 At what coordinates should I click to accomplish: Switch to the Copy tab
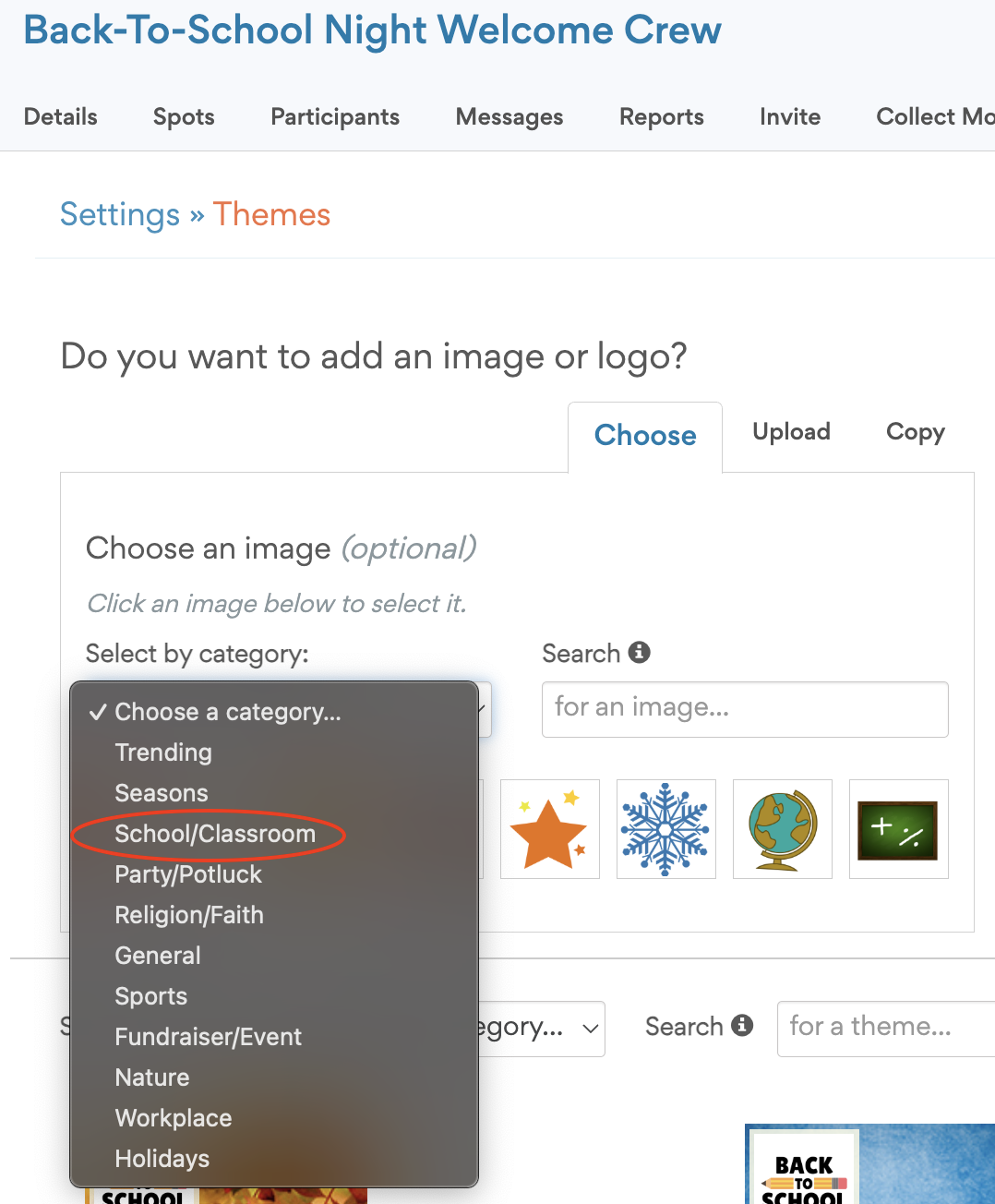(915, 432)
